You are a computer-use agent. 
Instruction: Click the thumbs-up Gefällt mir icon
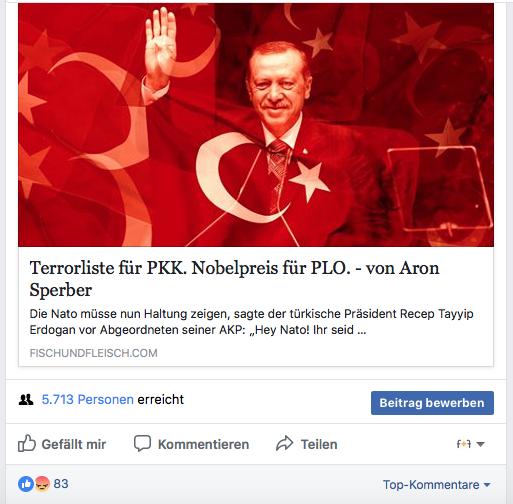point(27,443)
